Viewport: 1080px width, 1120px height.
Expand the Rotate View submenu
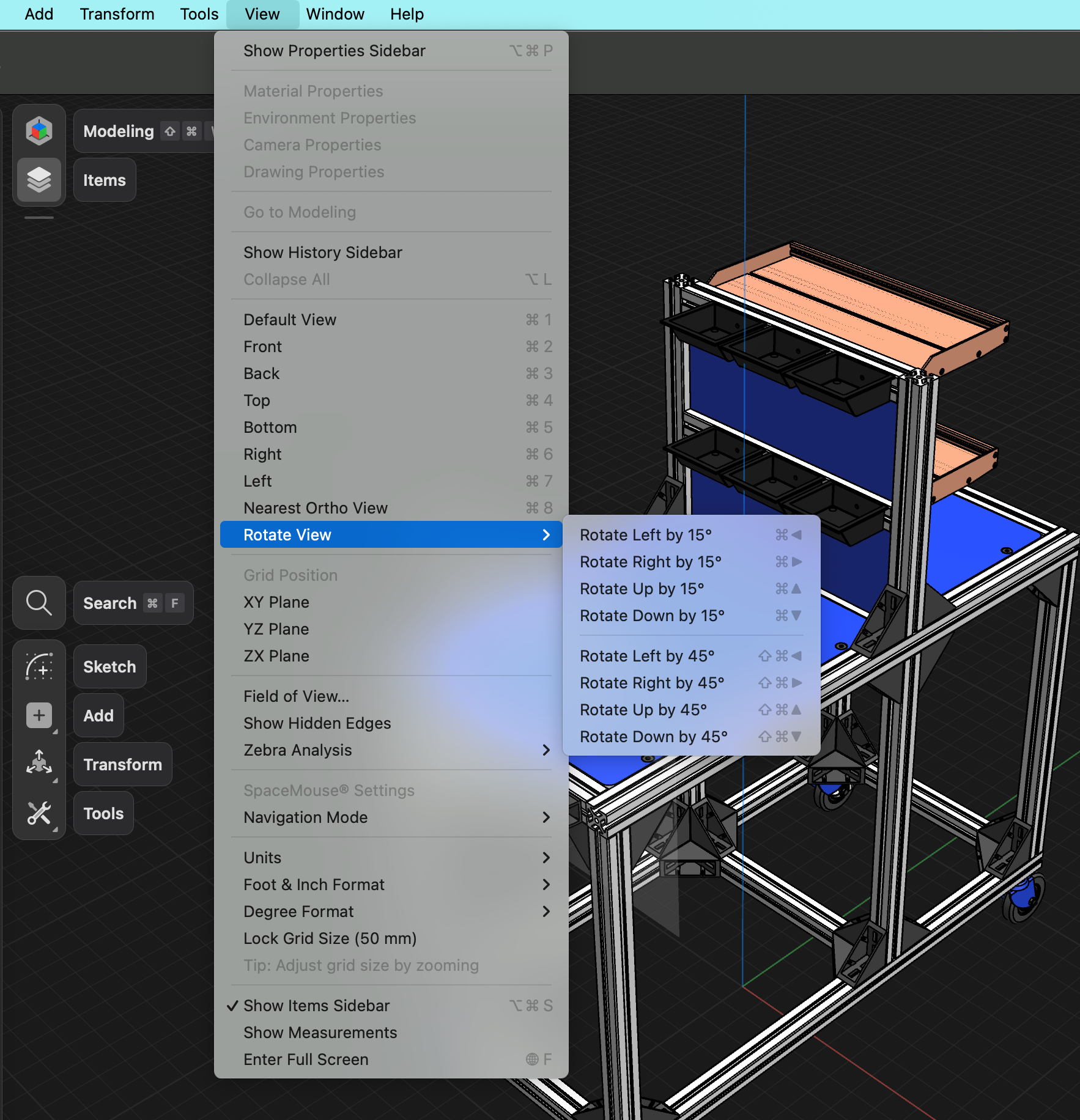(391, 535)
